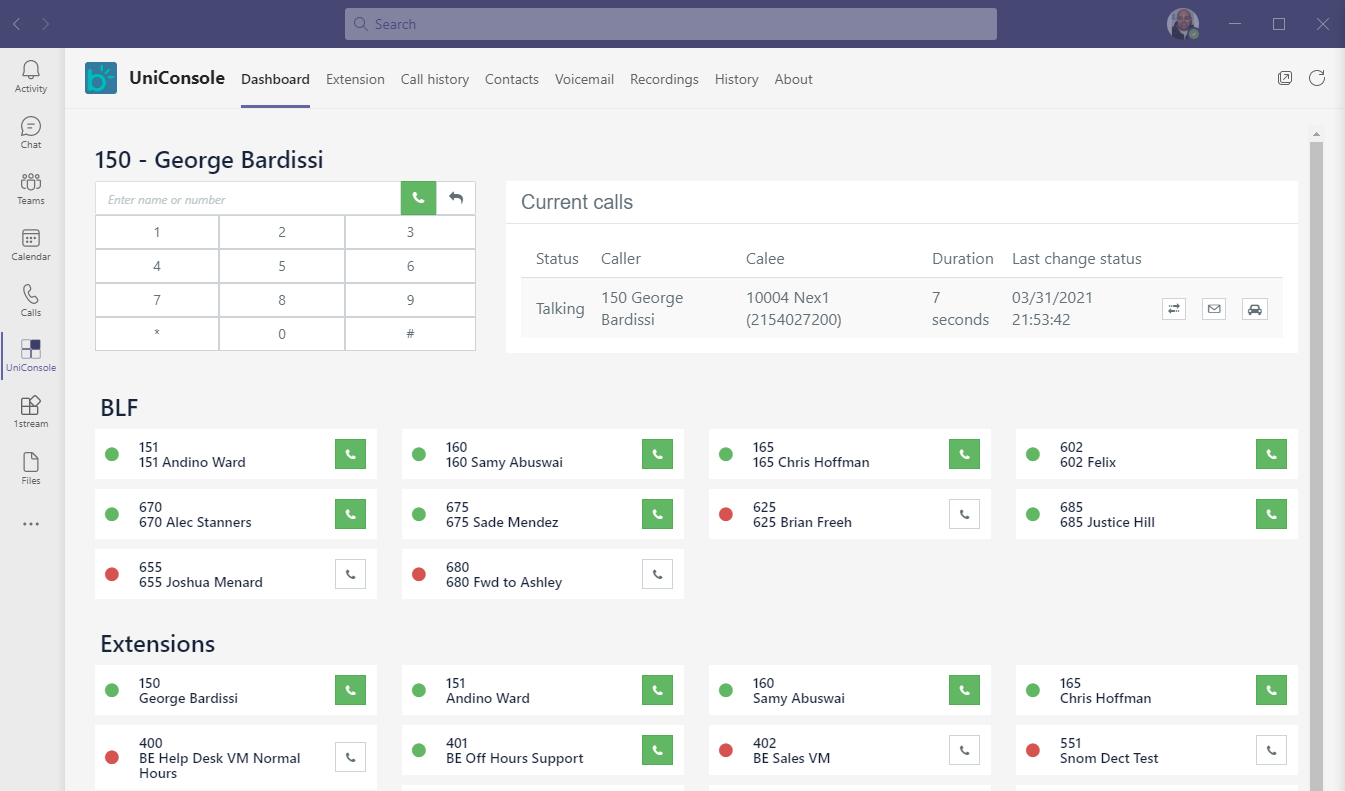Click the UniConsole logo icon
The width and height of the screenshot is (1345, 791).
pos(101,78)
